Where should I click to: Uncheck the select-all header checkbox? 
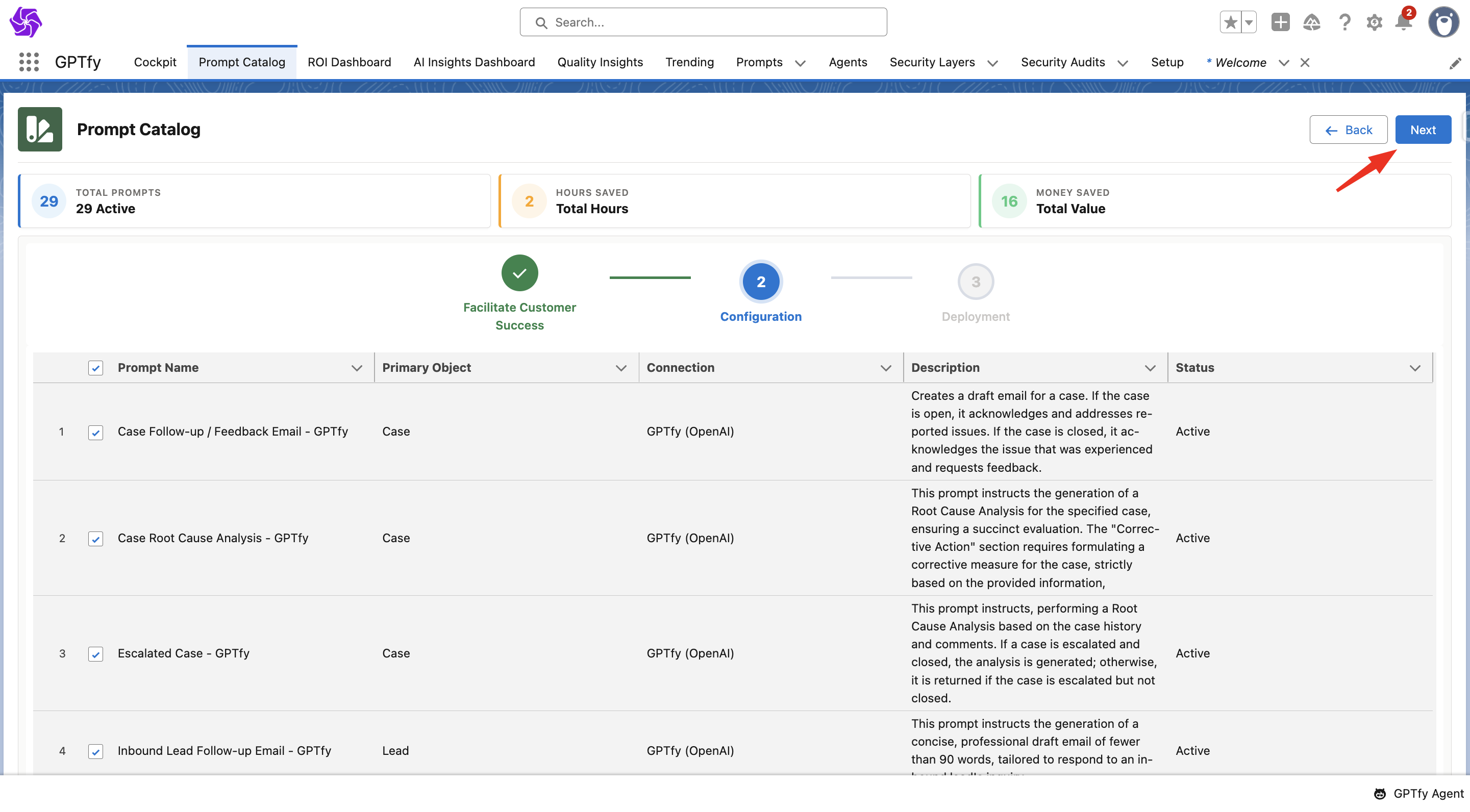pyautogui.click(x=95, y=368)
